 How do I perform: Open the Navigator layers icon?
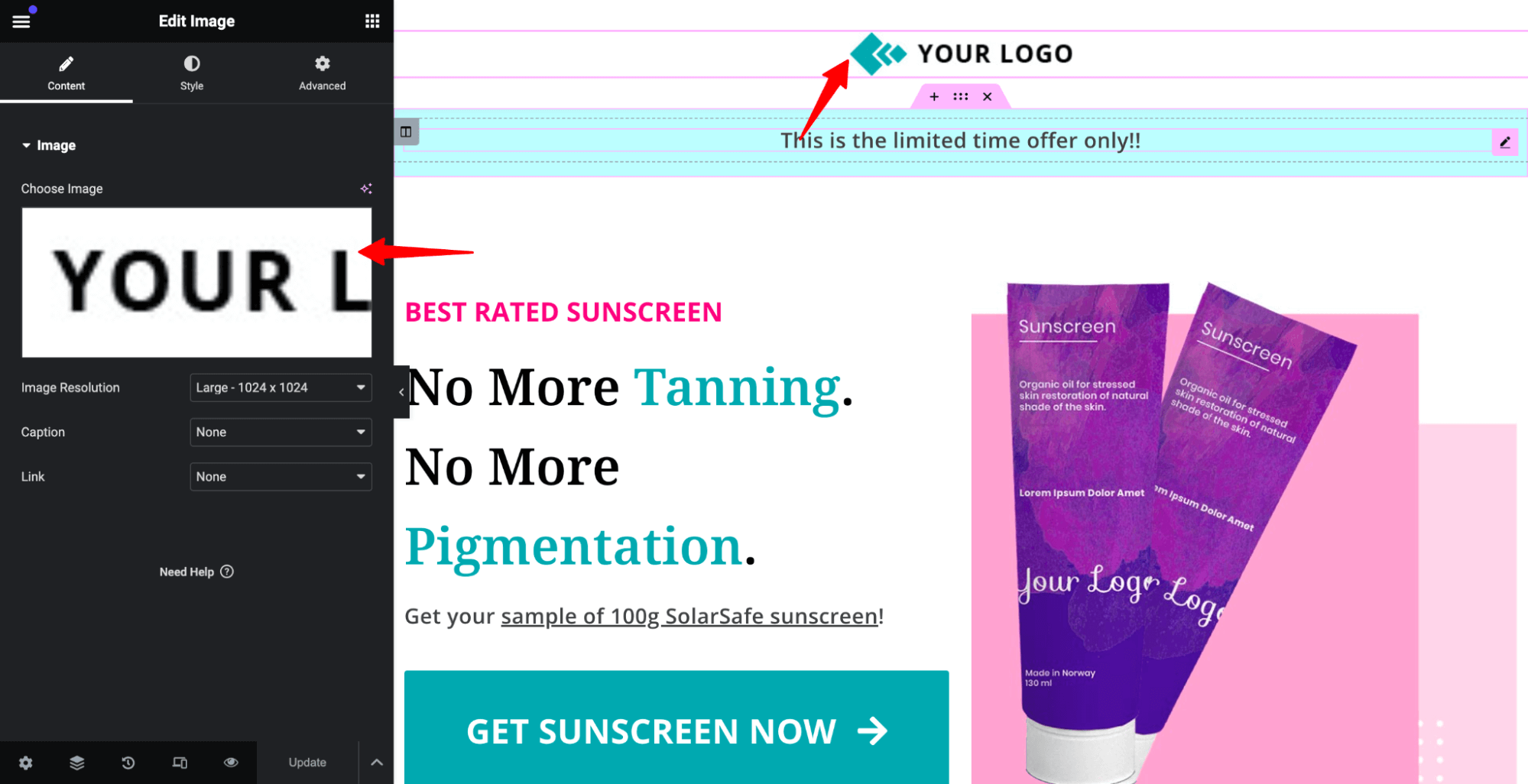click(x=77, y=763)
